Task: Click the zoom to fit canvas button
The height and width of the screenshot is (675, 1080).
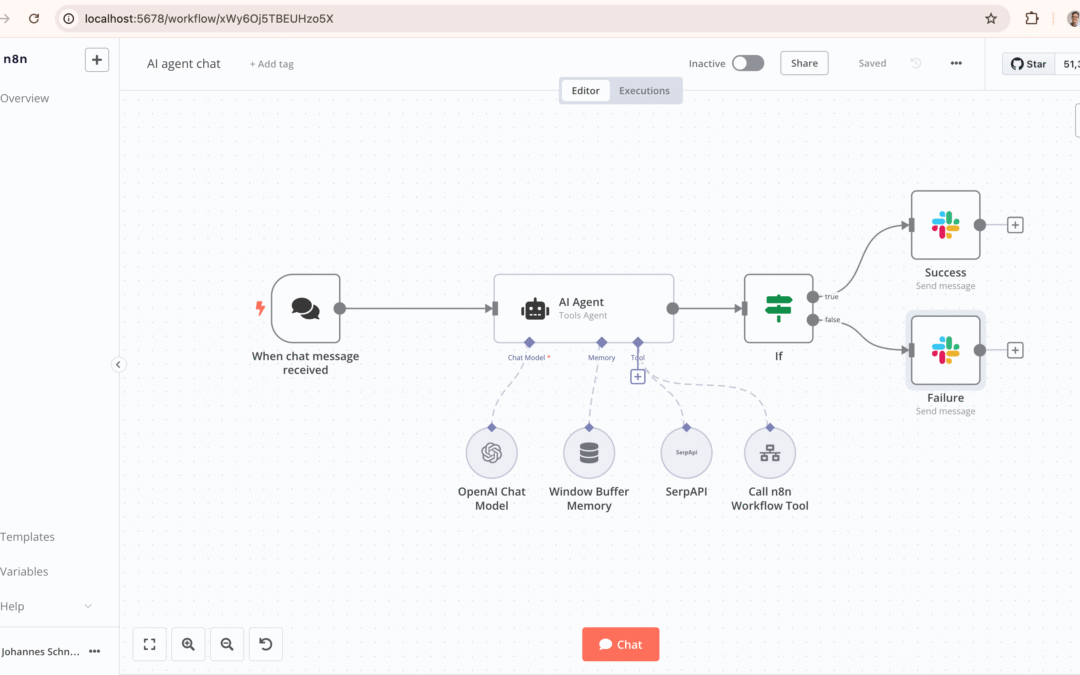Action: (x=149, y=644)
